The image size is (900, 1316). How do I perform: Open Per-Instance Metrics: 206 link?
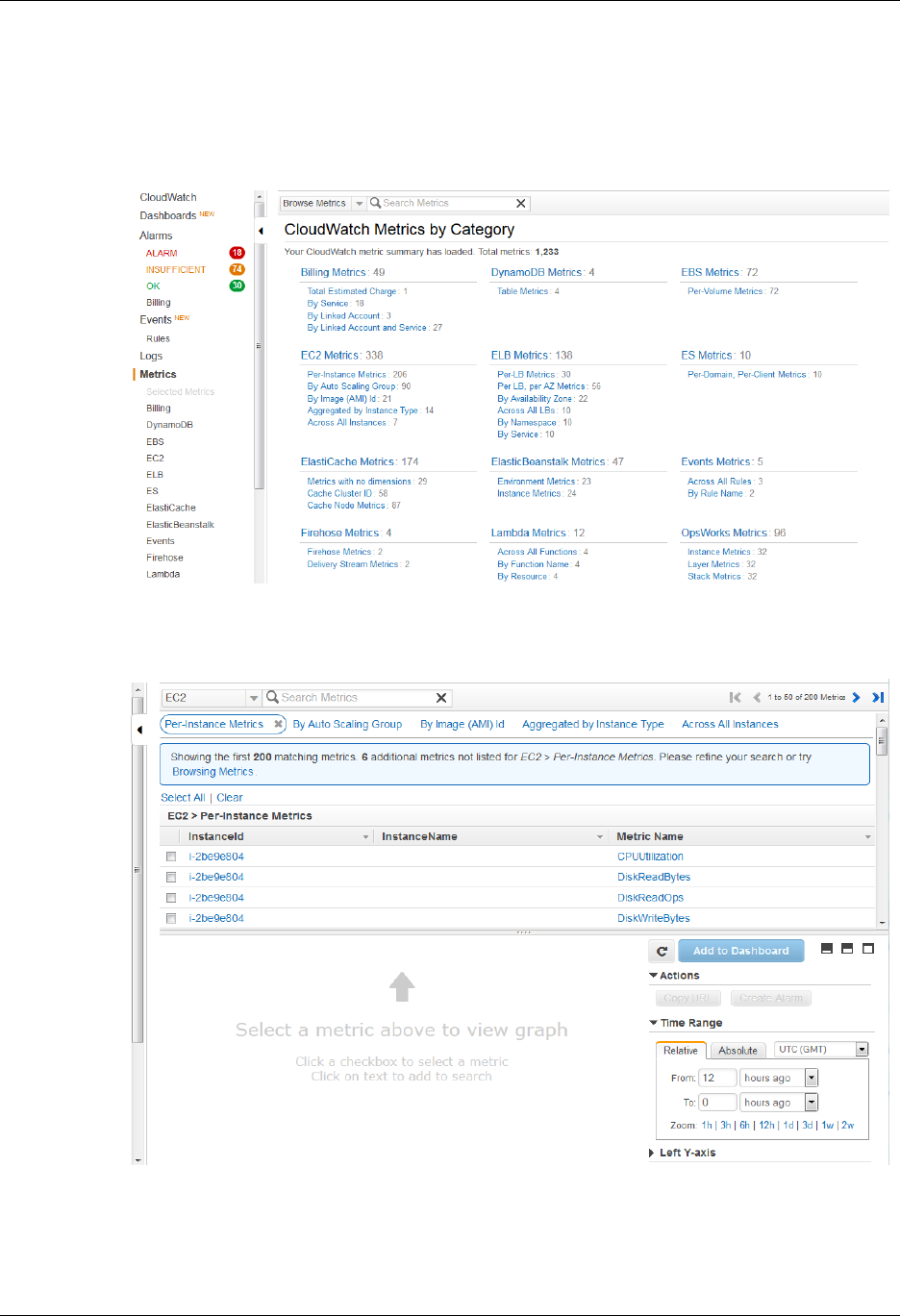pyautogui.click(x=357, y=375)
